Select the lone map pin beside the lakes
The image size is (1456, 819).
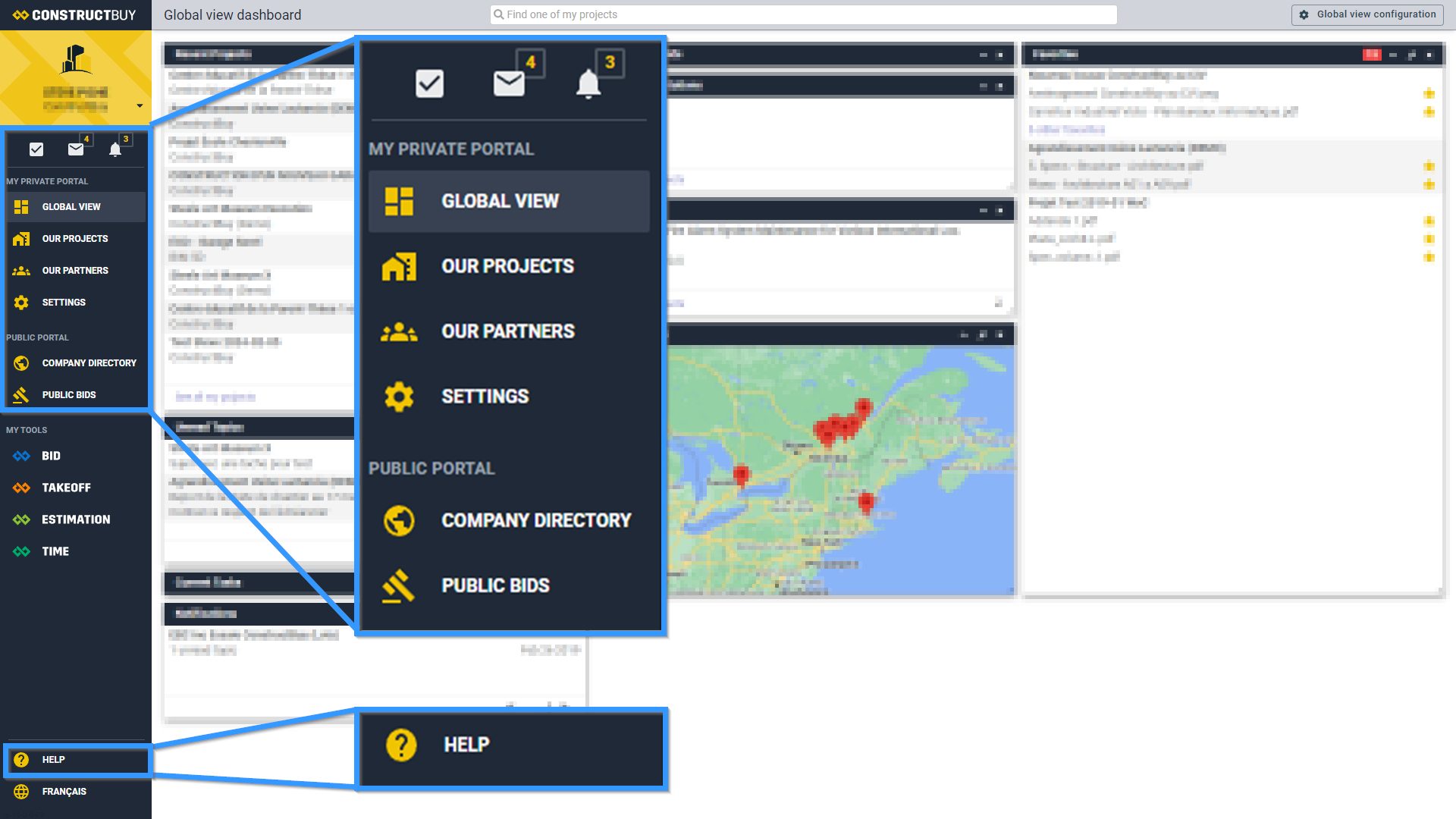point(741,475)
